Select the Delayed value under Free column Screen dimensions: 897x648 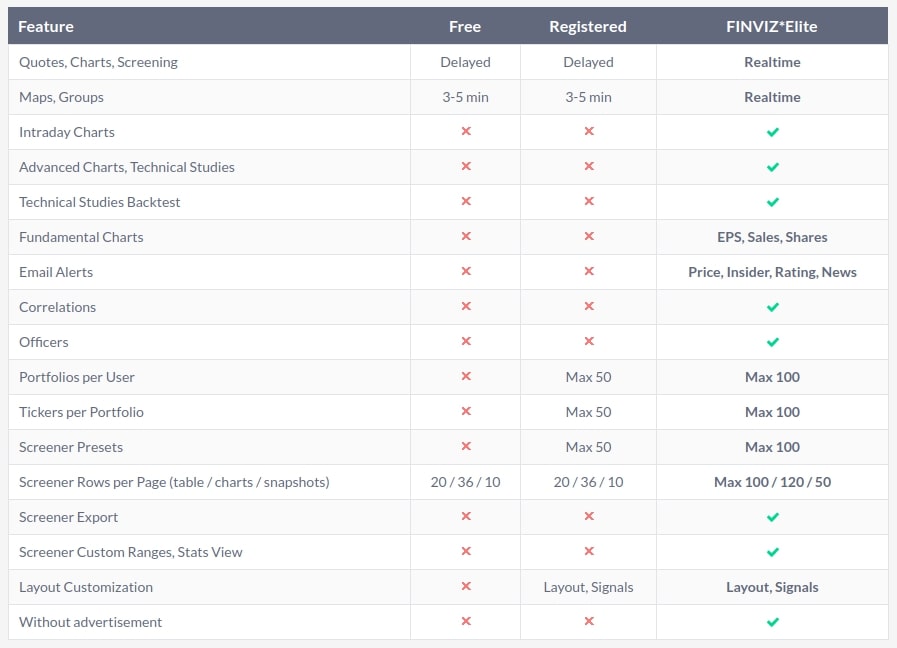click(x=464, y=62)
